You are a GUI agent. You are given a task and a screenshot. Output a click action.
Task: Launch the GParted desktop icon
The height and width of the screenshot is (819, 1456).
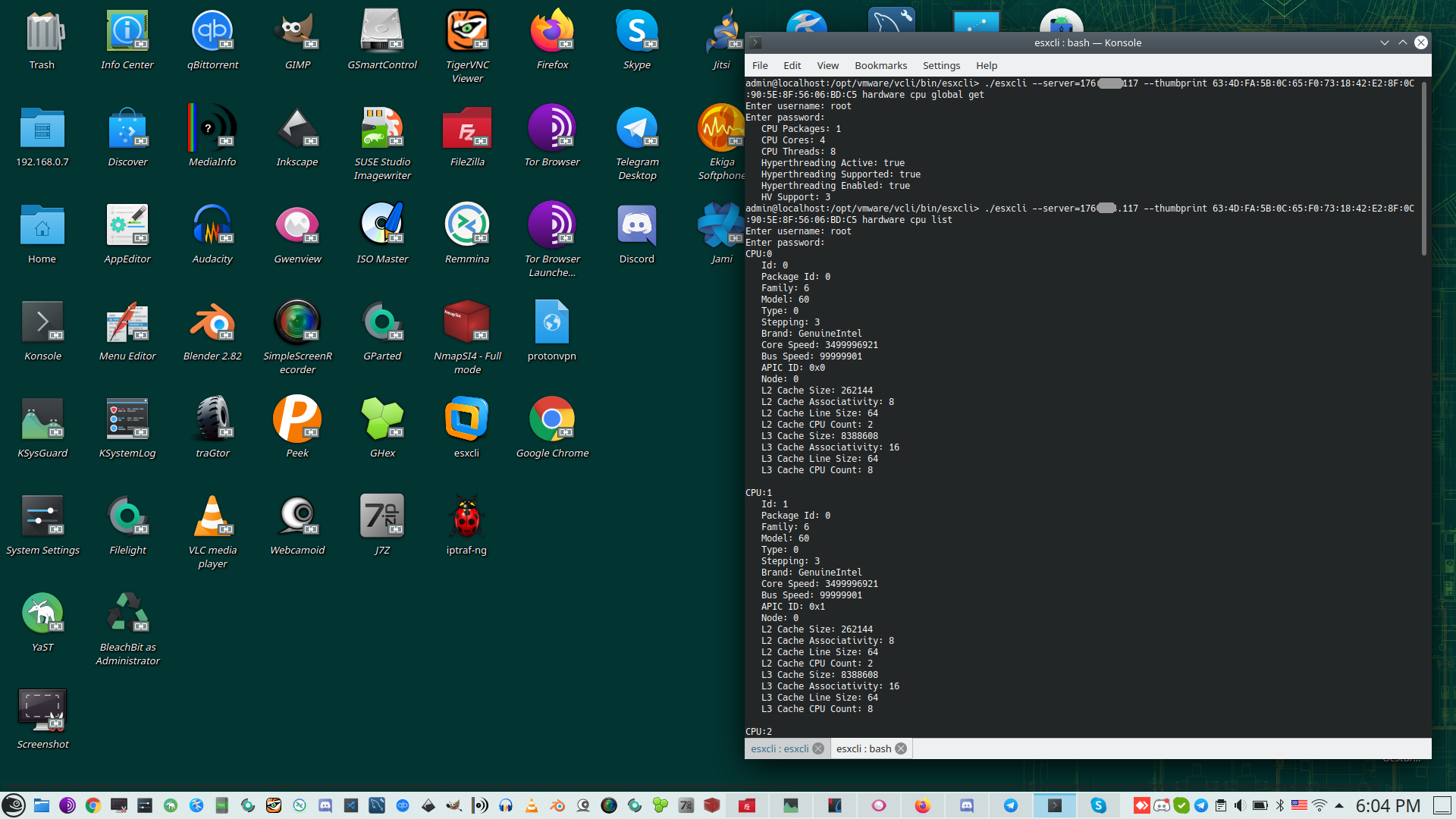click(382, 323)
